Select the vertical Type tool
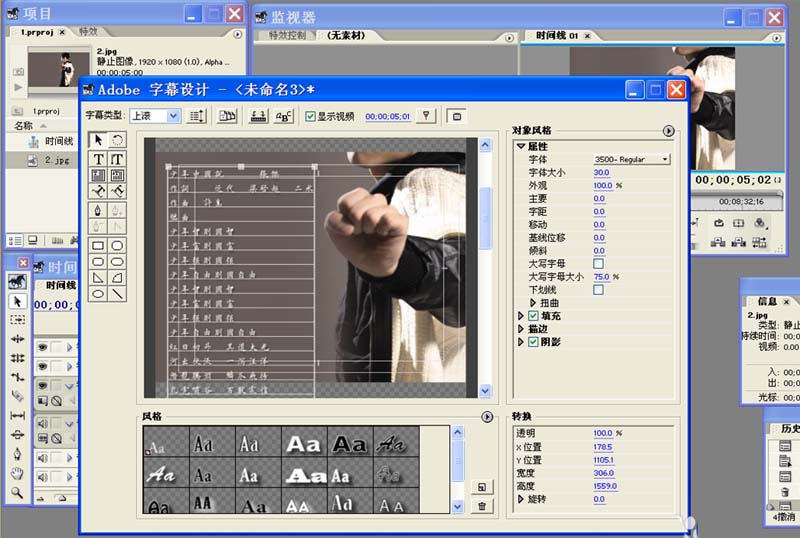The height and width of the screenshot is (538, 800). pos(117,159)
